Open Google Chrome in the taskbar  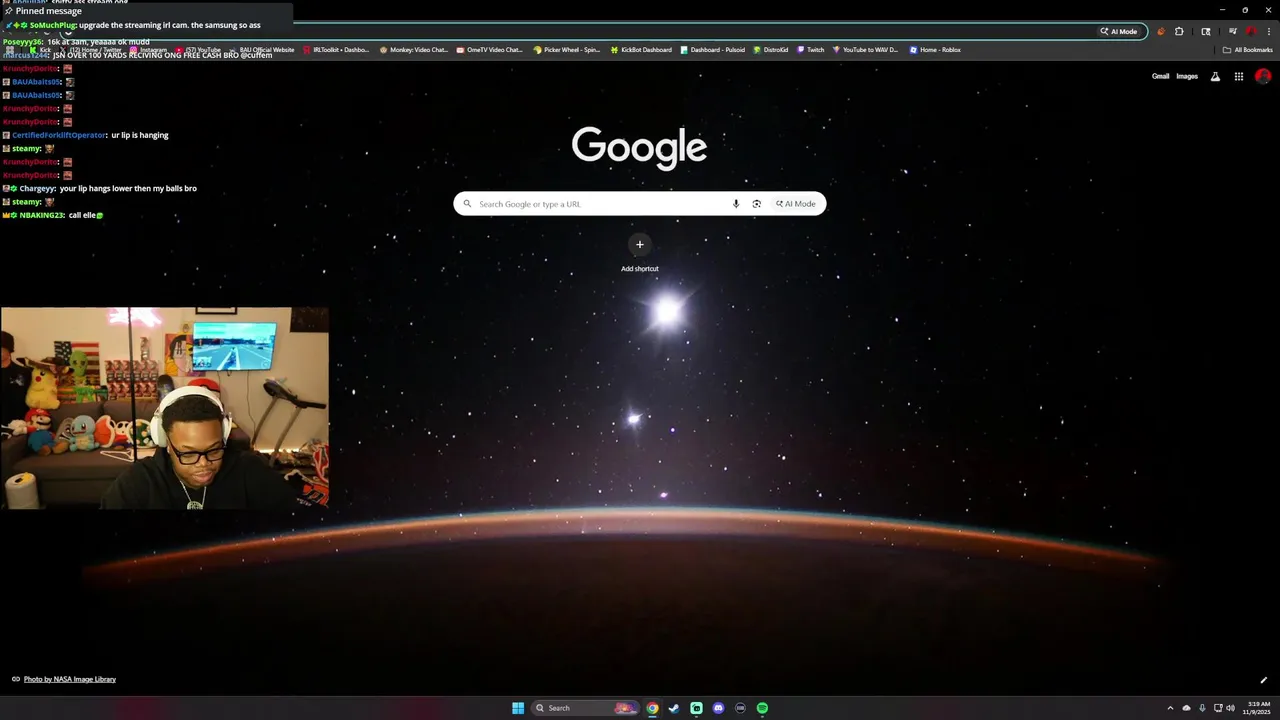(x=652, y=708)
